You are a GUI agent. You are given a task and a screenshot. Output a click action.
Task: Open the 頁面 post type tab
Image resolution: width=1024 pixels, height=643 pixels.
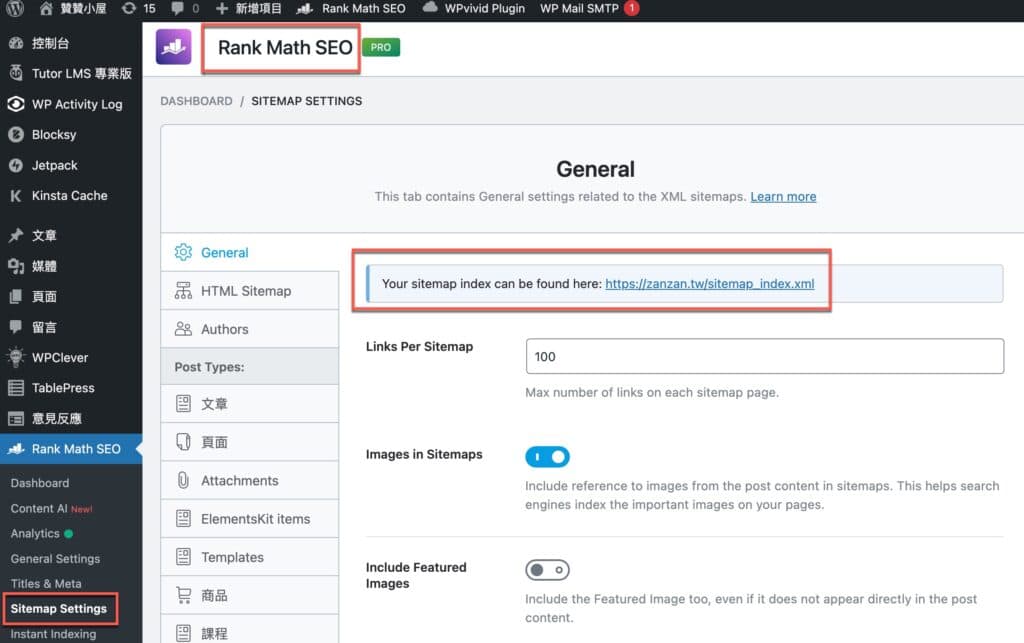coord(249,442)
